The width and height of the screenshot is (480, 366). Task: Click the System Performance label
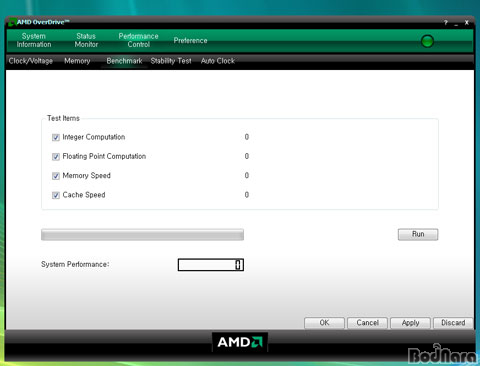[x=75, y=264]
